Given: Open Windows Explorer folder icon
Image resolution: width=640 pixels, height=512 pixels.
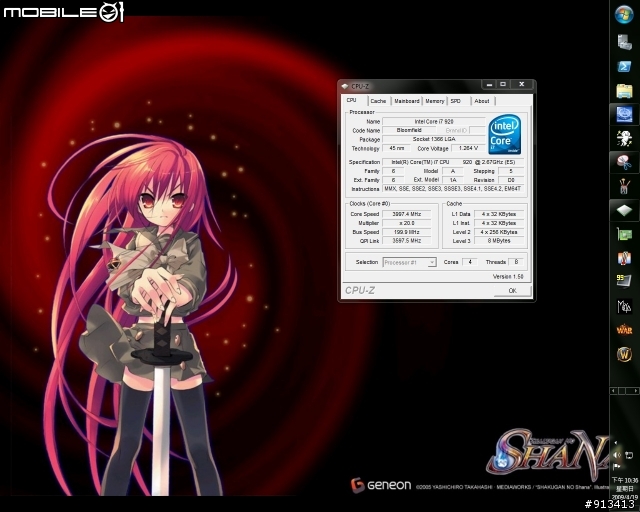Looking at the screenshot, I should pos(624,91).
